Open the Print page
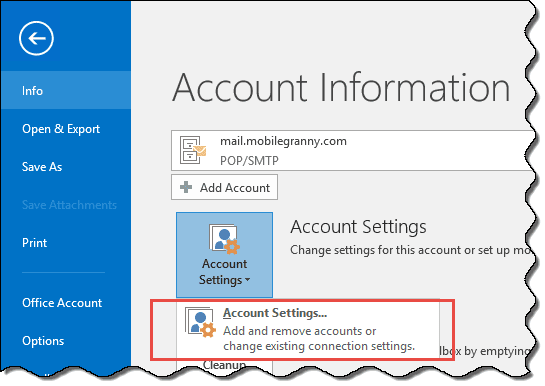This screenshot has width=545, height=386. (34, 243)
